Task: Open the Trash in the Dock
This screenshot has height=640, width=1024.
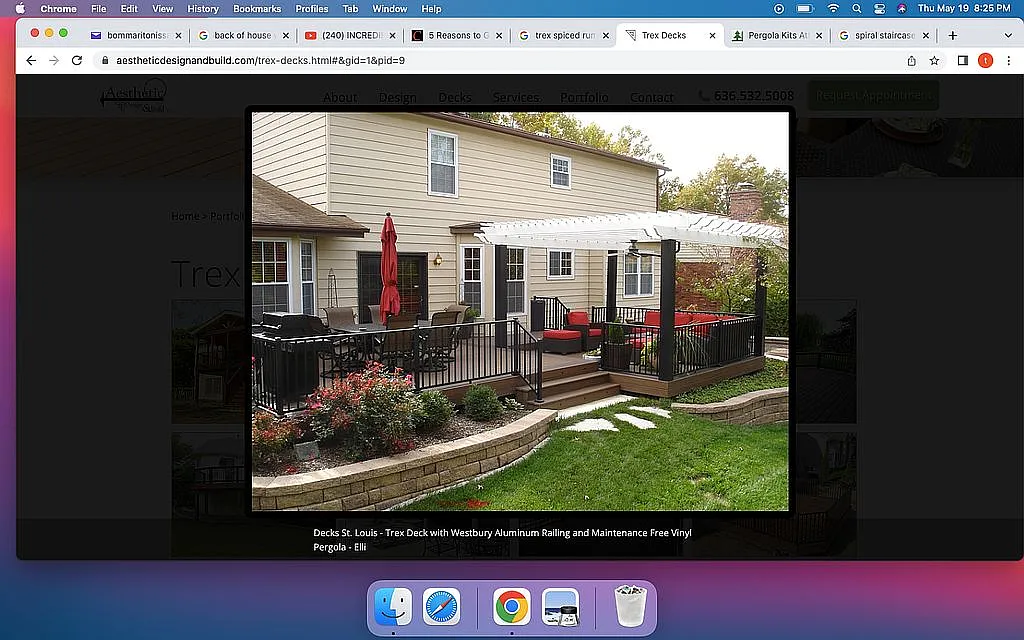Action: [x=630, y=607]
